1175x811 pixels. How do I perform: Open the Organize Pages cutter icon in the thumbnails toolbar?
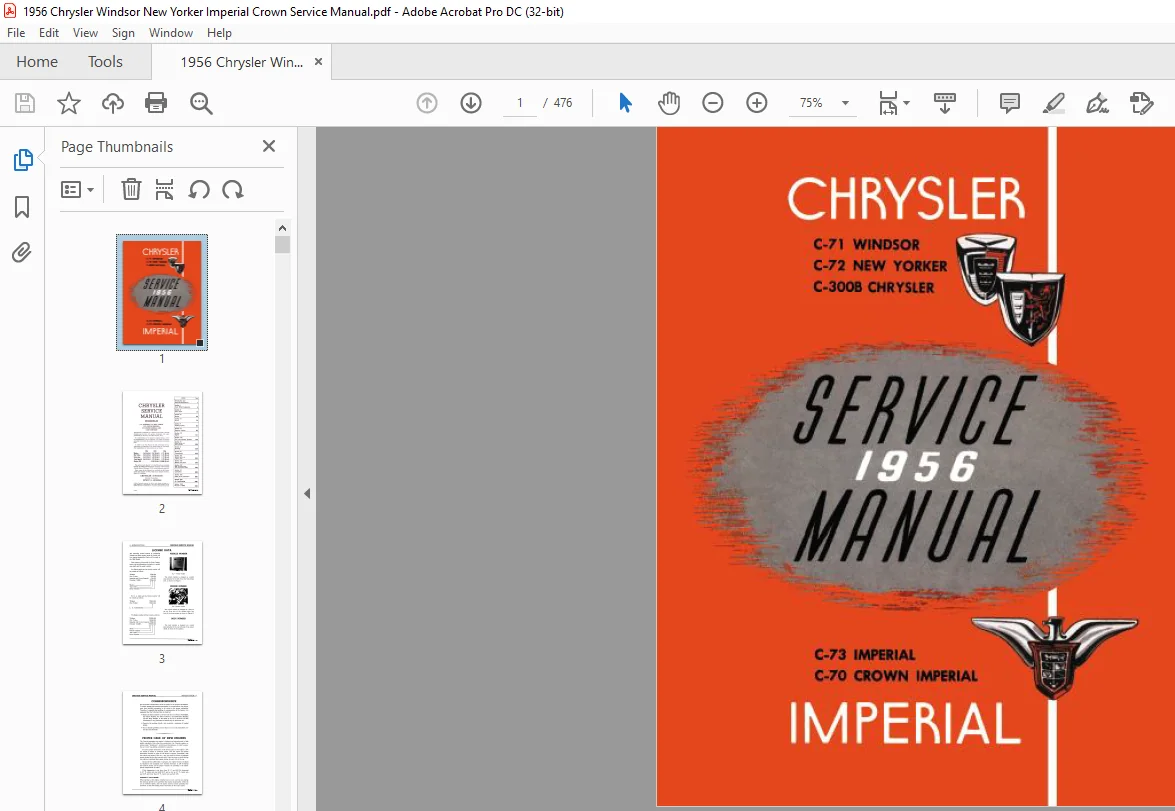164,189
